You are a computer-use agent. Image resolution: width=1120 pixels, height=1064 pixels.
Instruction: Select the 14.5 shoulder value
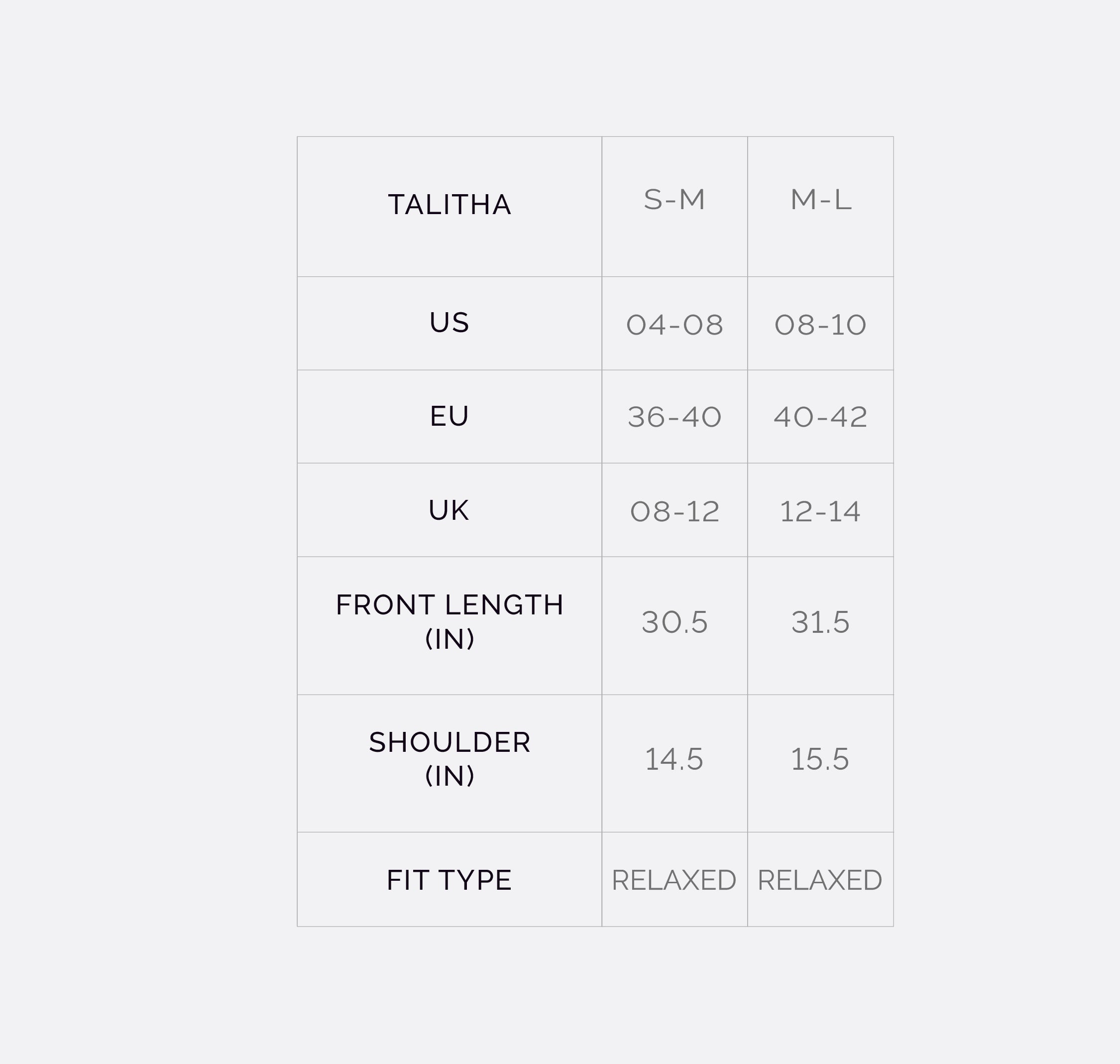tap(674, 759)
